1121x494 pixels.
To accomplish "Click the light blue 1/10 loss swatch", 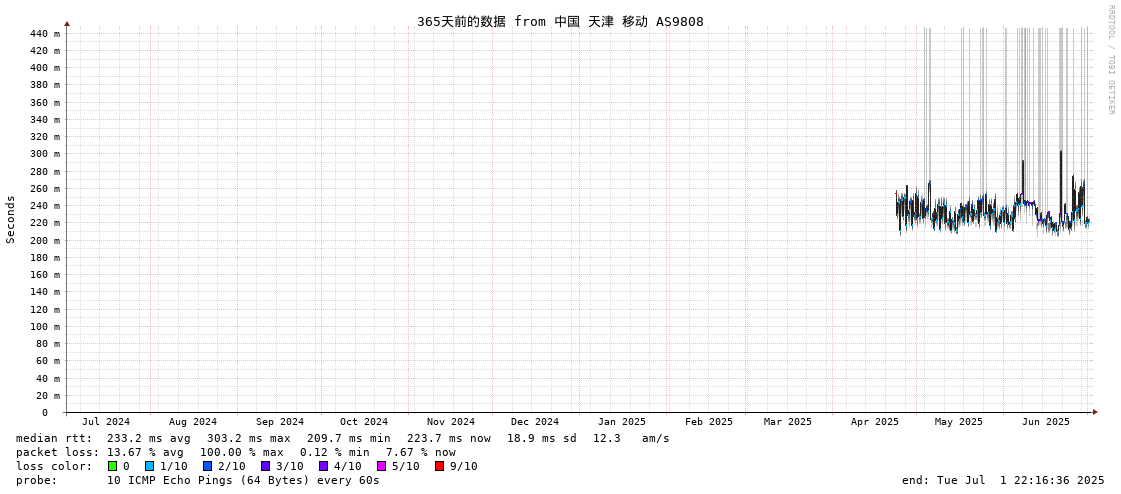I will [149, 466].
